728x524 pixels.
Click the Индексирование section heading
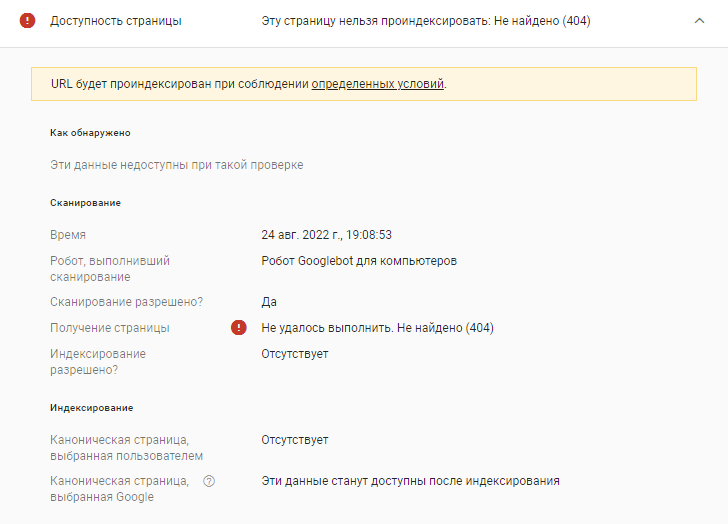pyautogui.click(x=91, y=408)
